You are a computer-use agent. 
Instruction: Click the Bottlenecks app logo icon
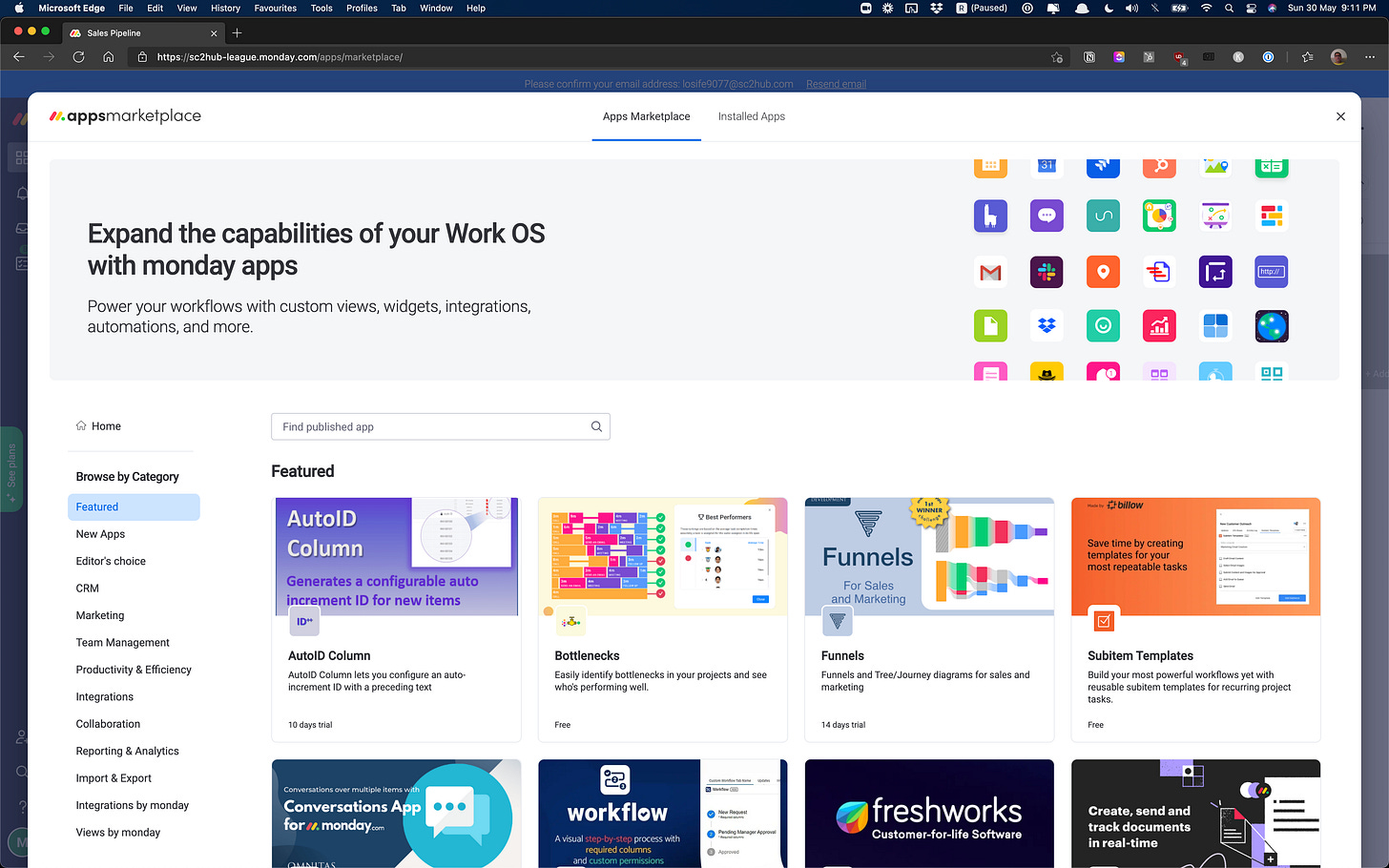[x=570, y=621]
